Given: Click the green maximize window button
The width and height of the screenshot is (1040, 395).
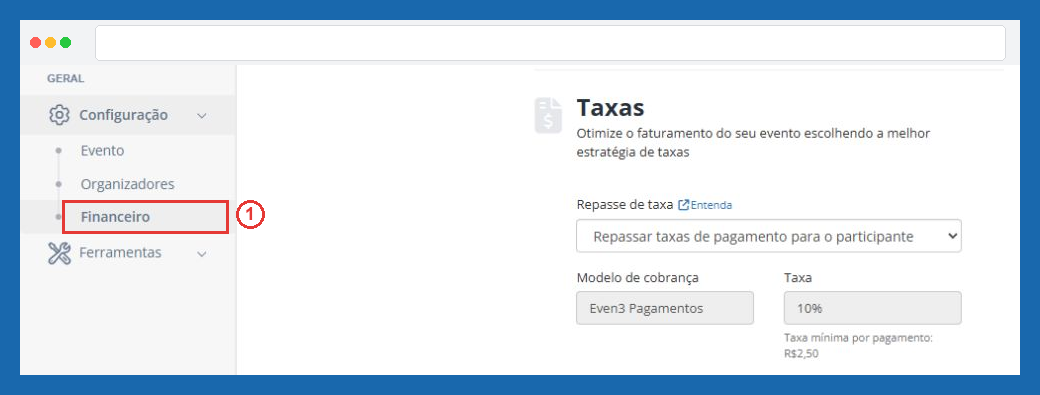Looking at the screenshot, I should (65, 42).
